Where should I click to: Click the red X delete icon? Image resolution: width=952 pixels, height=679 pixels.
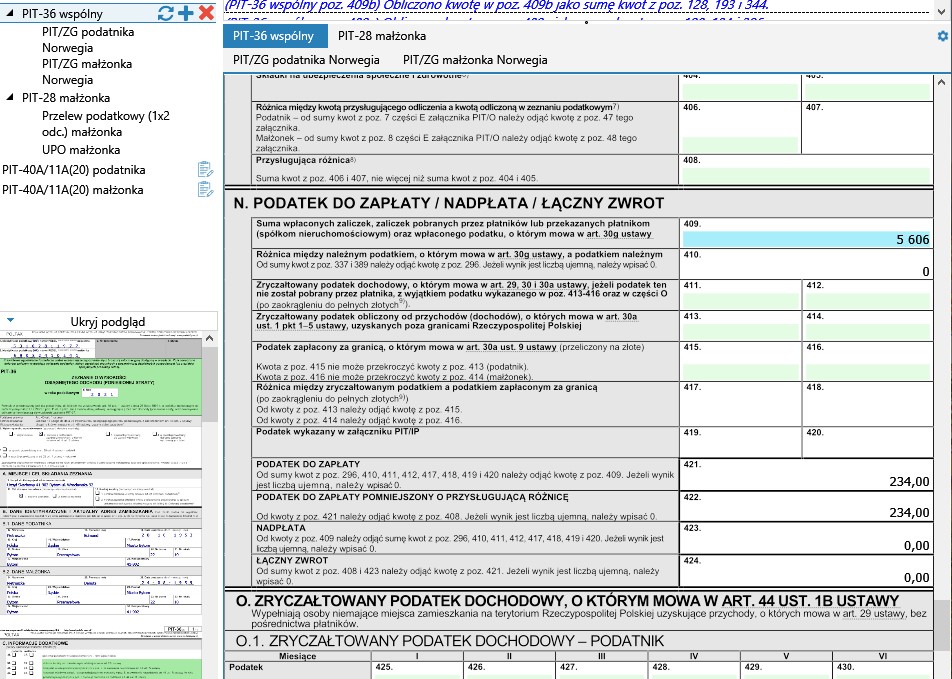click(x=206, y=13)
